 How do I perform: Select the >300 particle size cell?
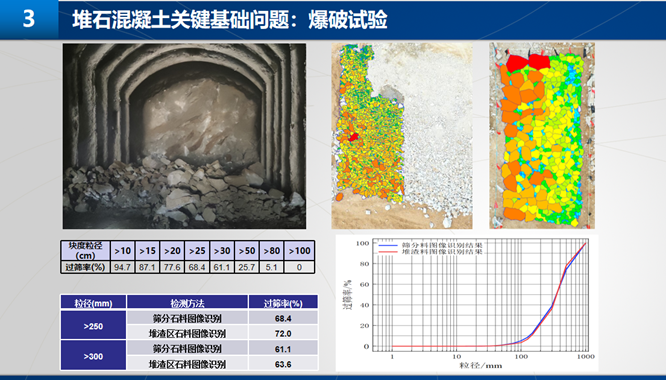[93, 355]
